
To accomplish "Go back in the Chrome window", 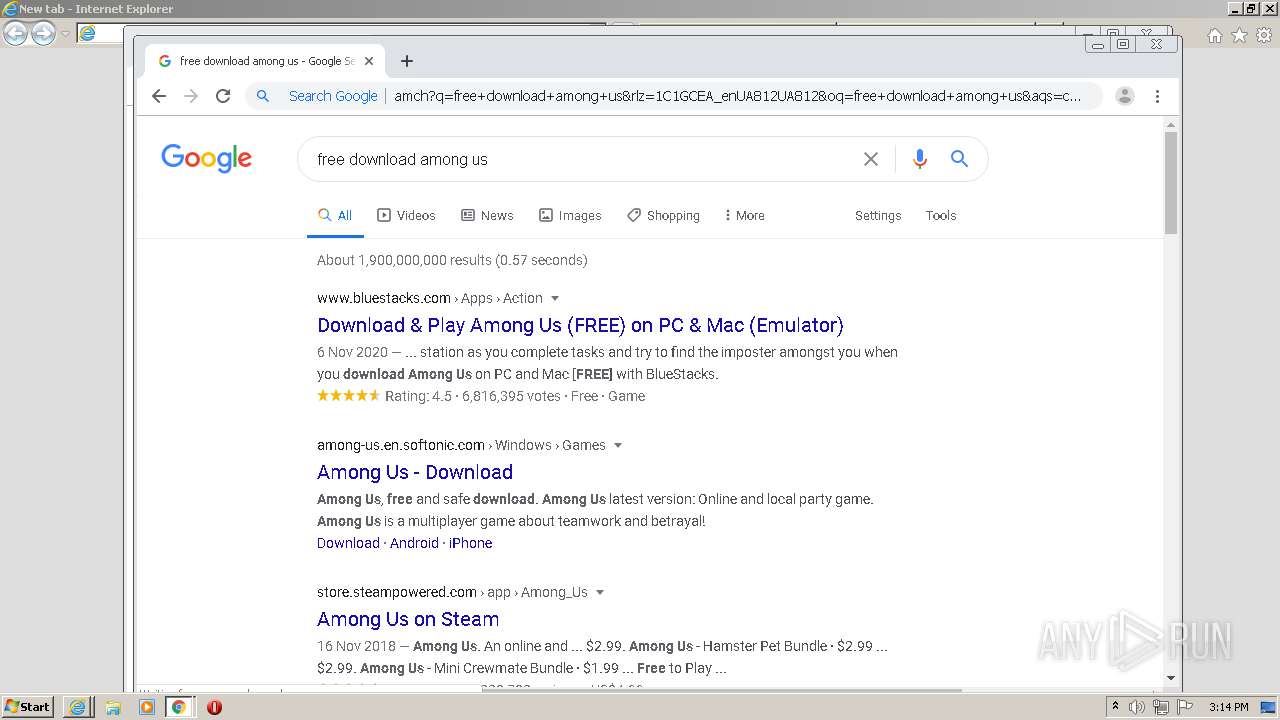I will 159,96.
